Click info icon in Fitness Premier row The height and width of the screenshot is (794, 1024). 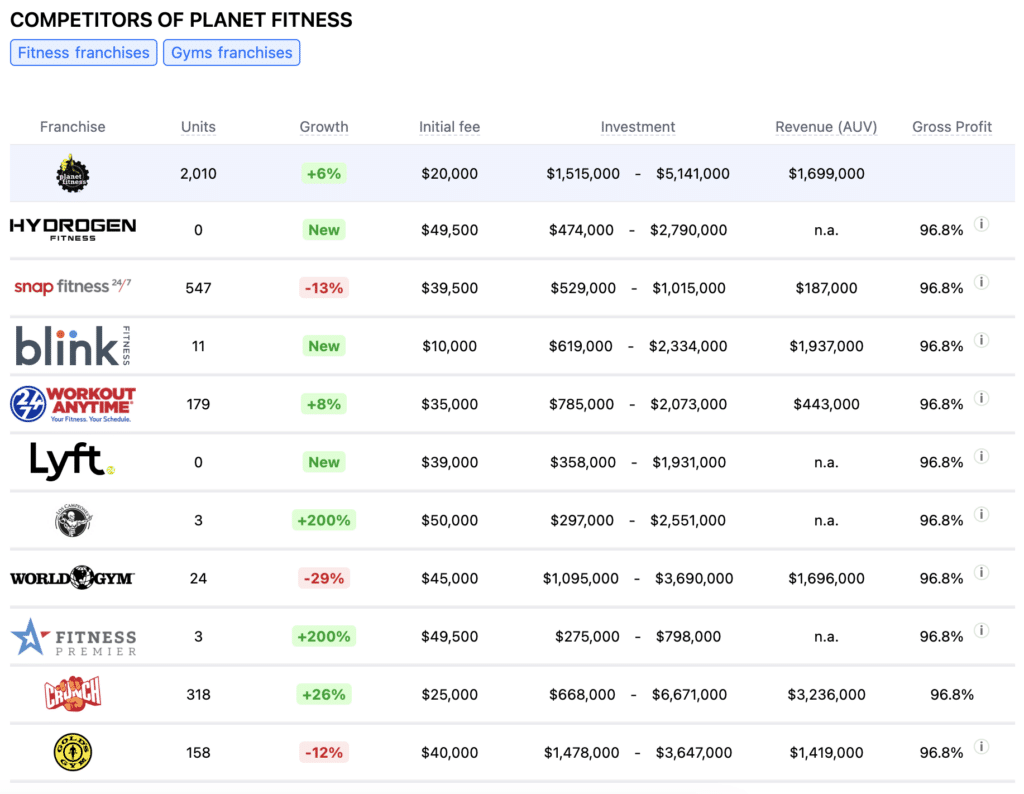pyautogui.click(x=981, y=631)
